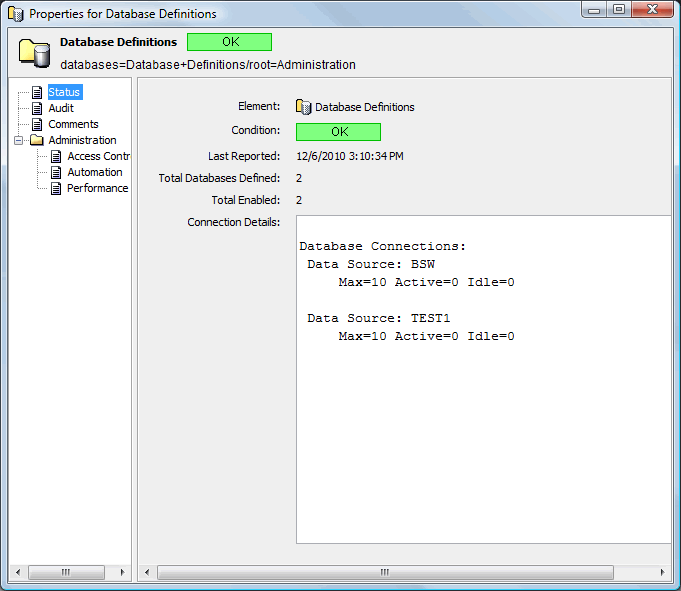Click the Total Databases Defined value 2
This screenshot has width=681, height=591.
pos(299,178)
